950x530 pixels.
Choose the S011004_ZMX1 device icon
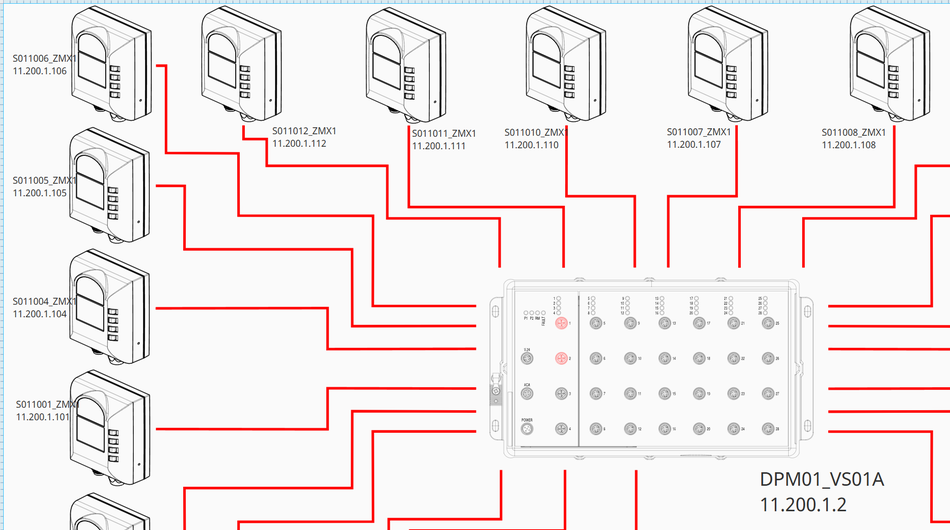[110, 307]
